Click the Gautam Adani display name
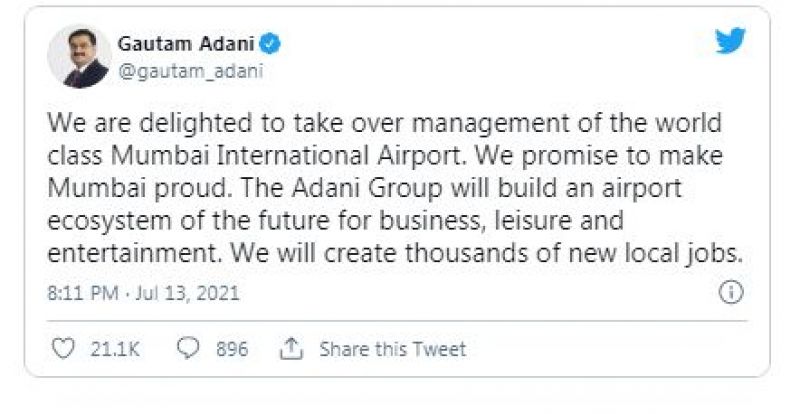Image resolution: width=800 pixels, height=414 pixels. tap(185, 44)
